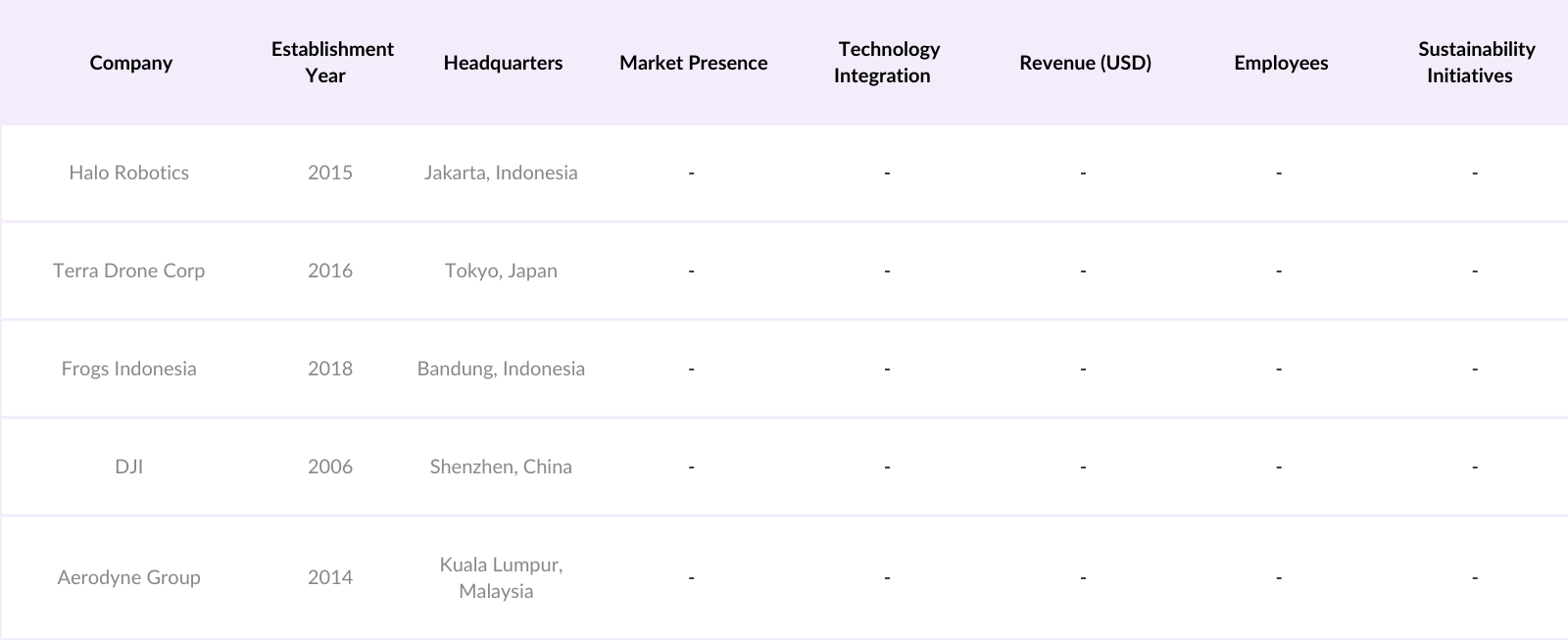Click the Company column header
This screenshot has height=640, width=1568.
tap(130, 63)
